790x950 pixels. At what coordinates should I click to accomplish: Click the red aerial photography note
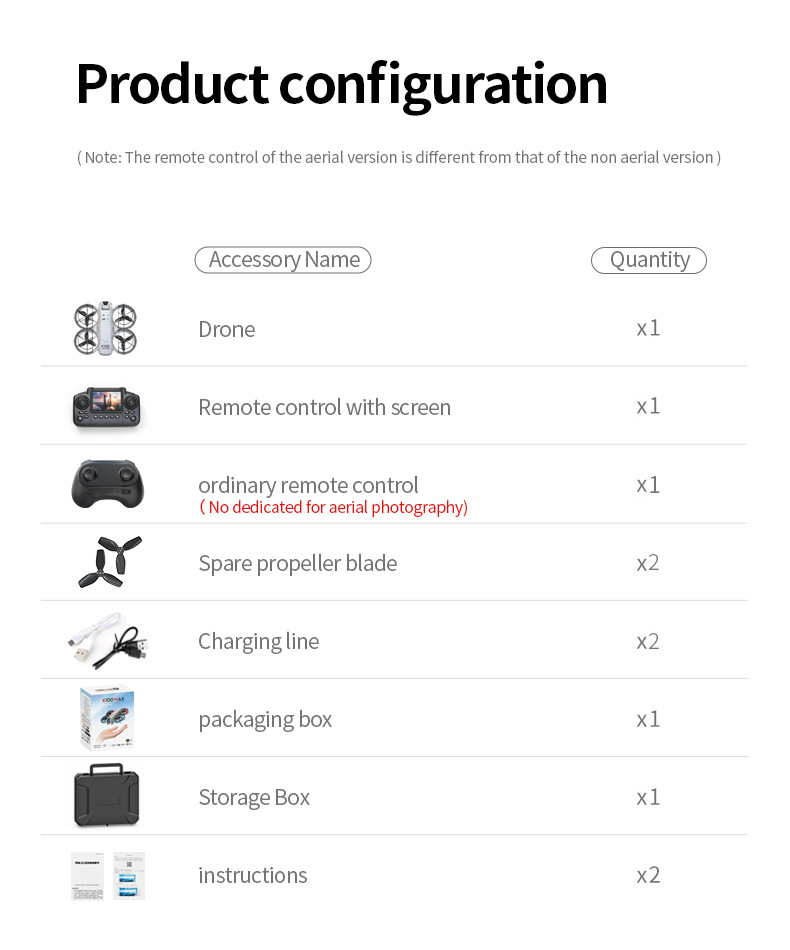[334, 508]
